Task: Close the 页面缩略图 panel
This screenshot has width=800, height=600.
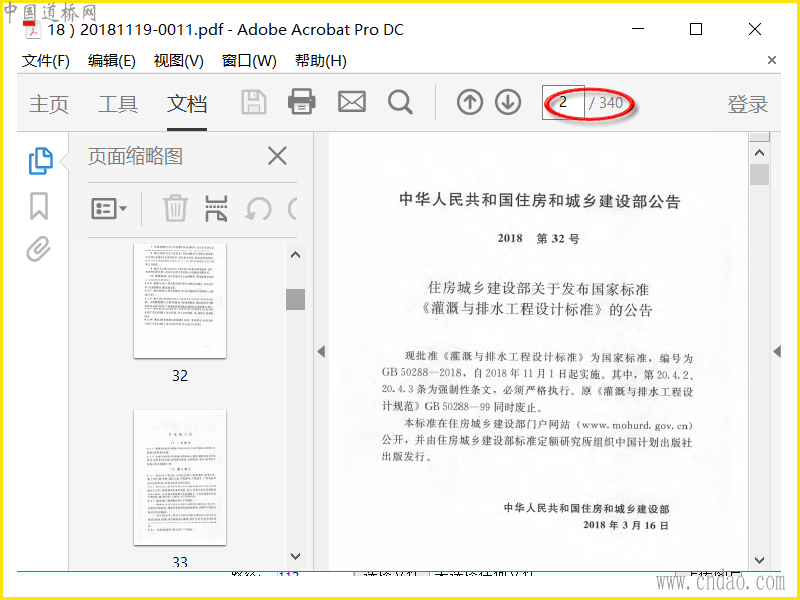Action: click(x=277, y=156)
